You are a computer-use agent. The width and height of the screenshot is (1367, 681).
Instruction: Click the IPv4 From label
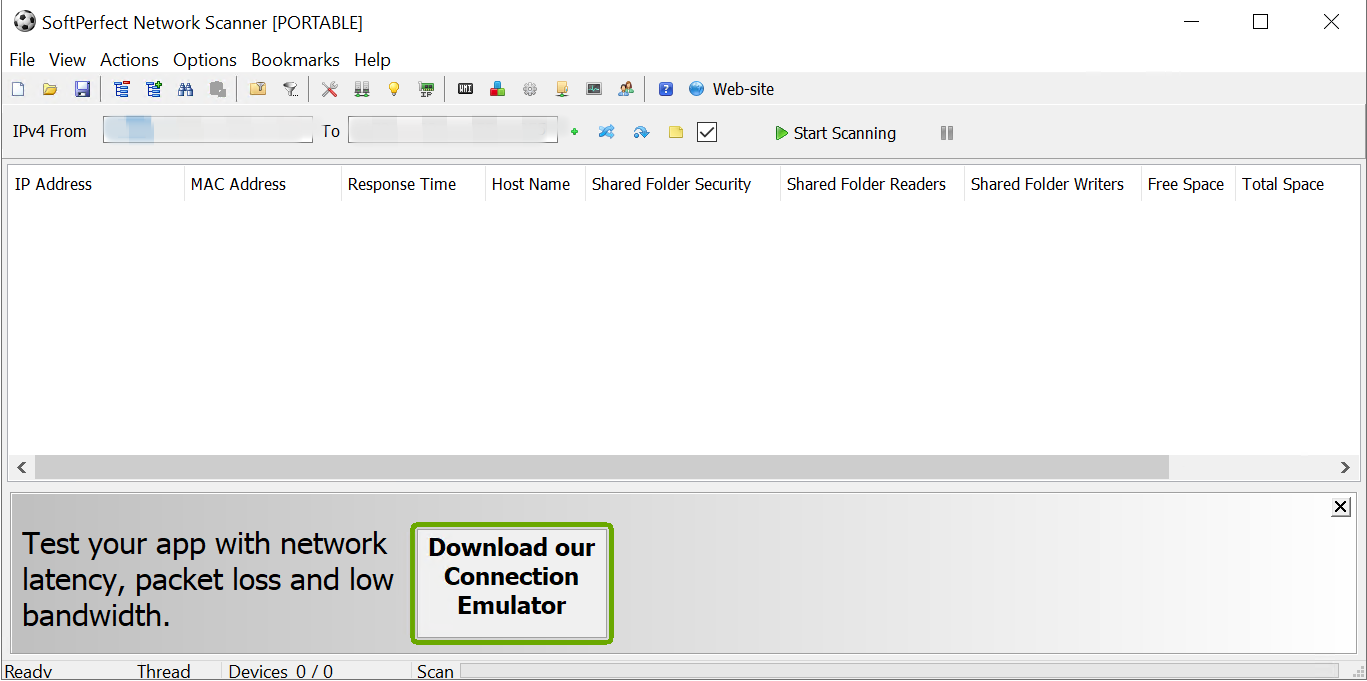(x=50, y=131)
